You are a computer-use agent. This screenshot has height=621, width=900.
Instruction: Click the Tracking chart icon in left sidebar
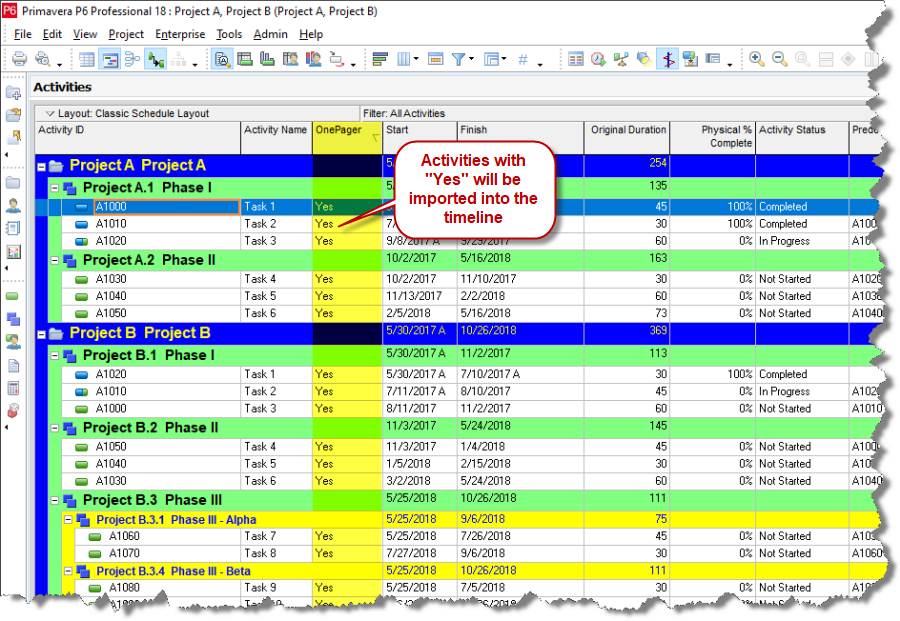coord(13,251)
